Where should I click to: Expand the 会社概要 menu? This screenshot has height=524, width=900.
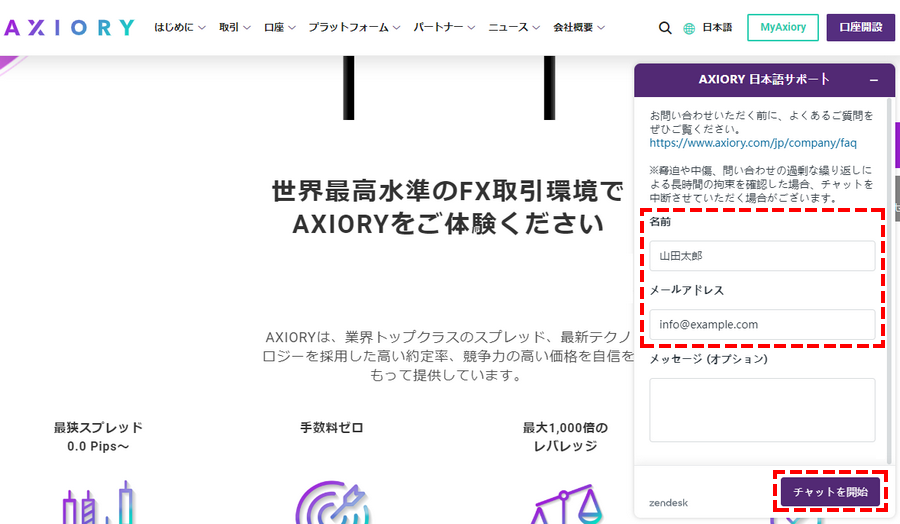tap(579, 27)
